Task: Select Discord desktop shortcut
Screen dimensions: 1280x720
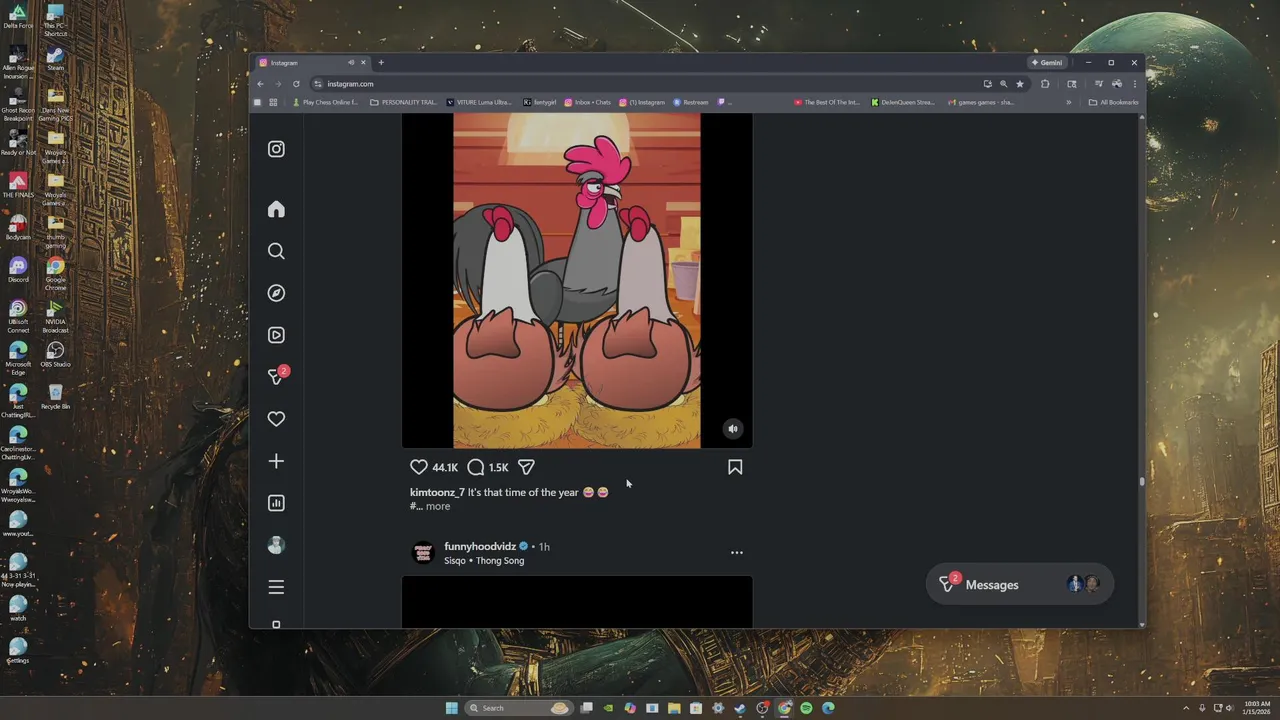Action: (18, 270)
